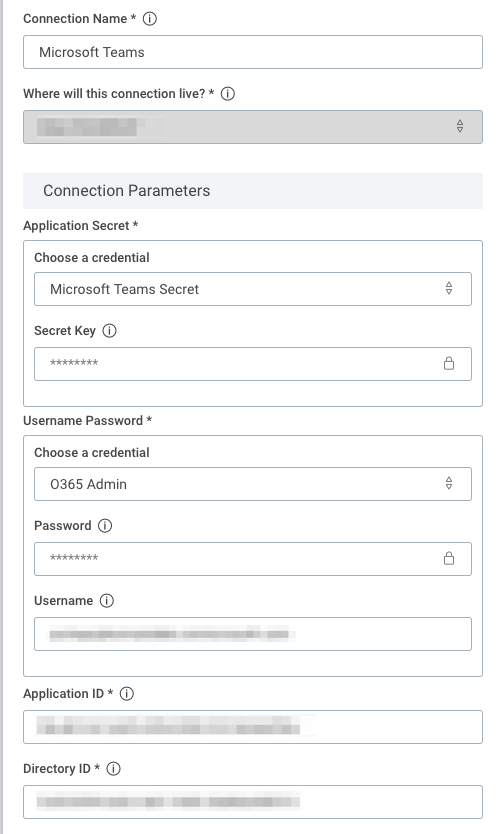The width and height of the screenshot is (500, 834).
Task: Click info icon beside Application ID
Action: click(127, 694)
